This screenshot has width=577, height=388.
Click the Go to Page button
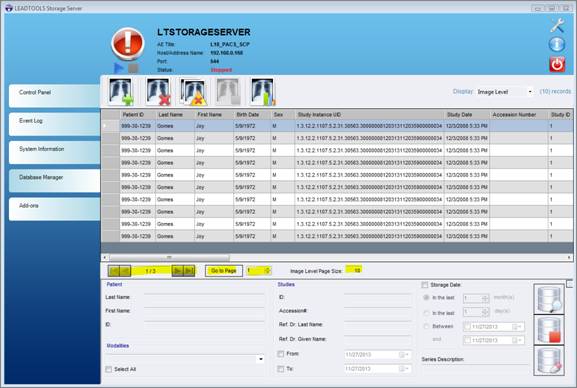[x=224, y=271]
